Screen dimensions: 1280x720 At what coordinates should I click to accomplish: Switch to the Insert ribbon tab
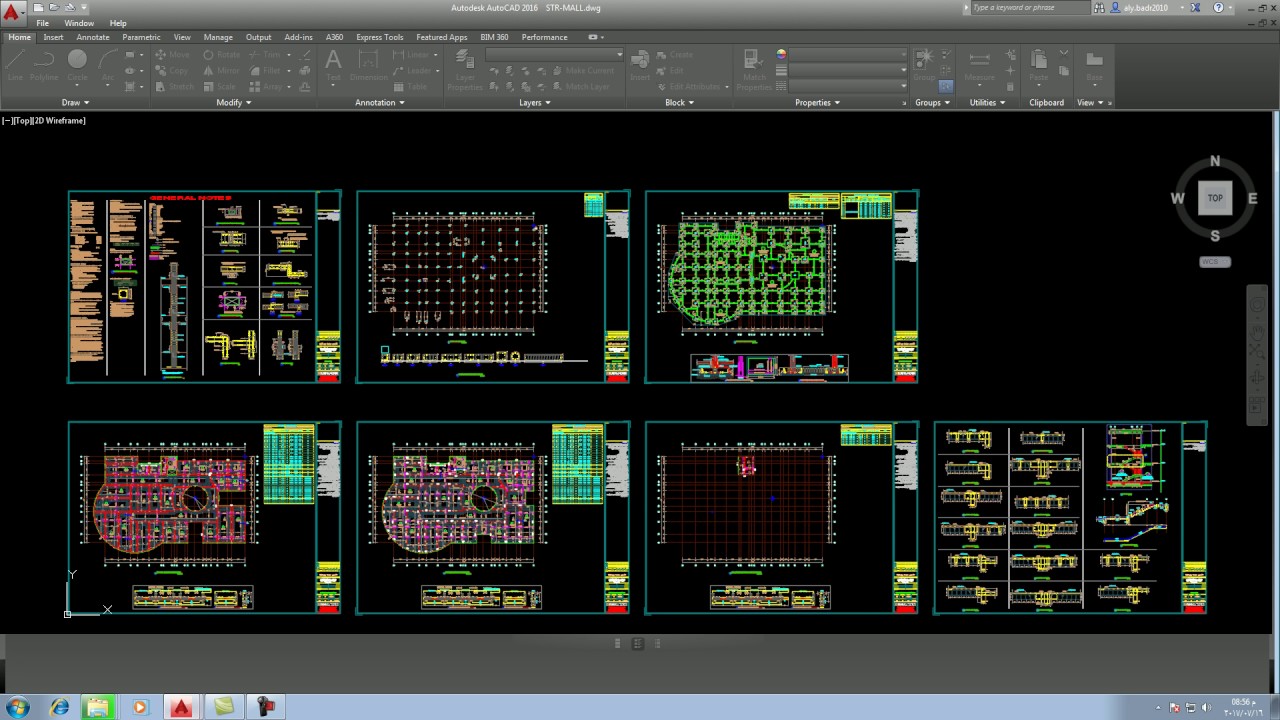(53, 37)
